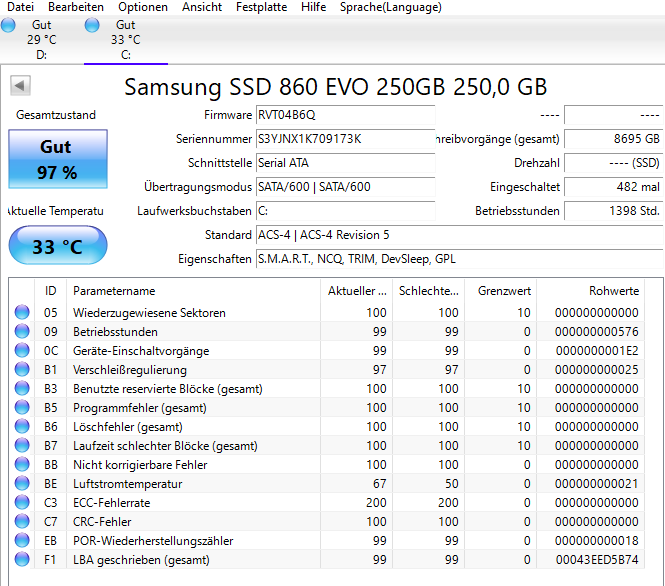This screenshot has width=665, height=586.
Task: Click the ID column header
Action: click(50, 291)
